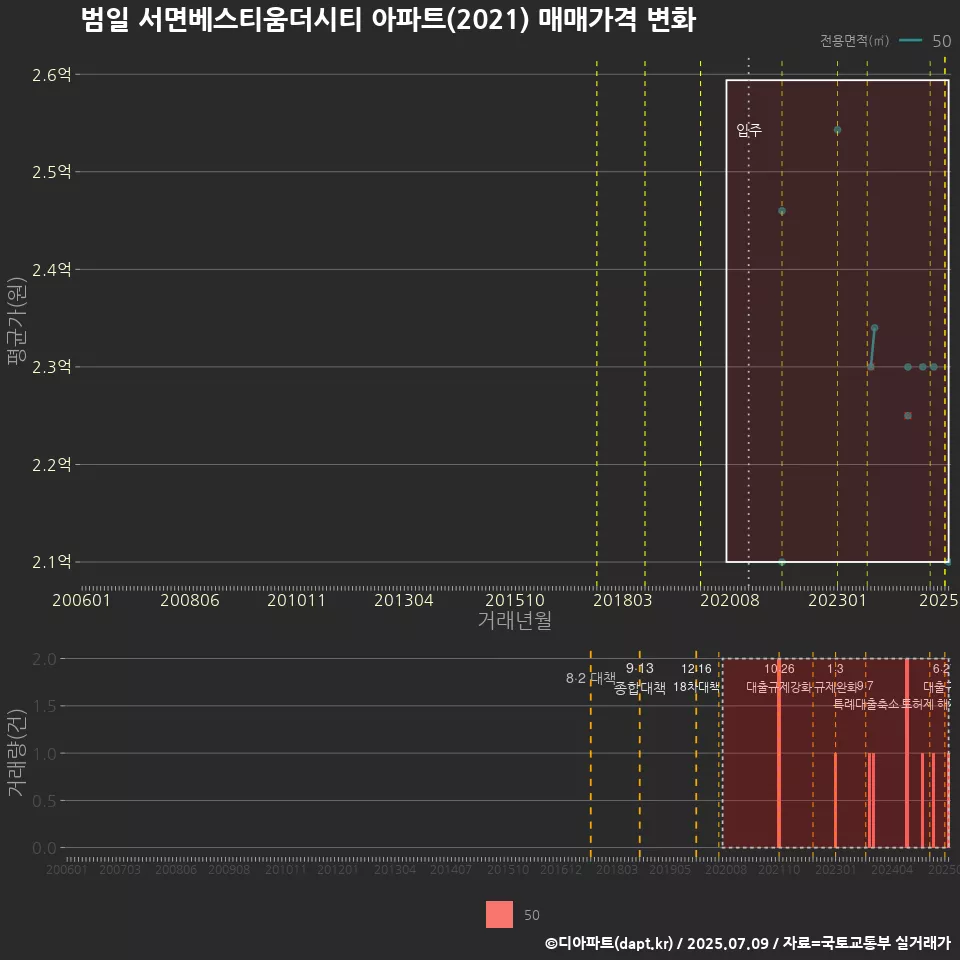Click the '201201' label on the volume chart axis

coord(337,869)
